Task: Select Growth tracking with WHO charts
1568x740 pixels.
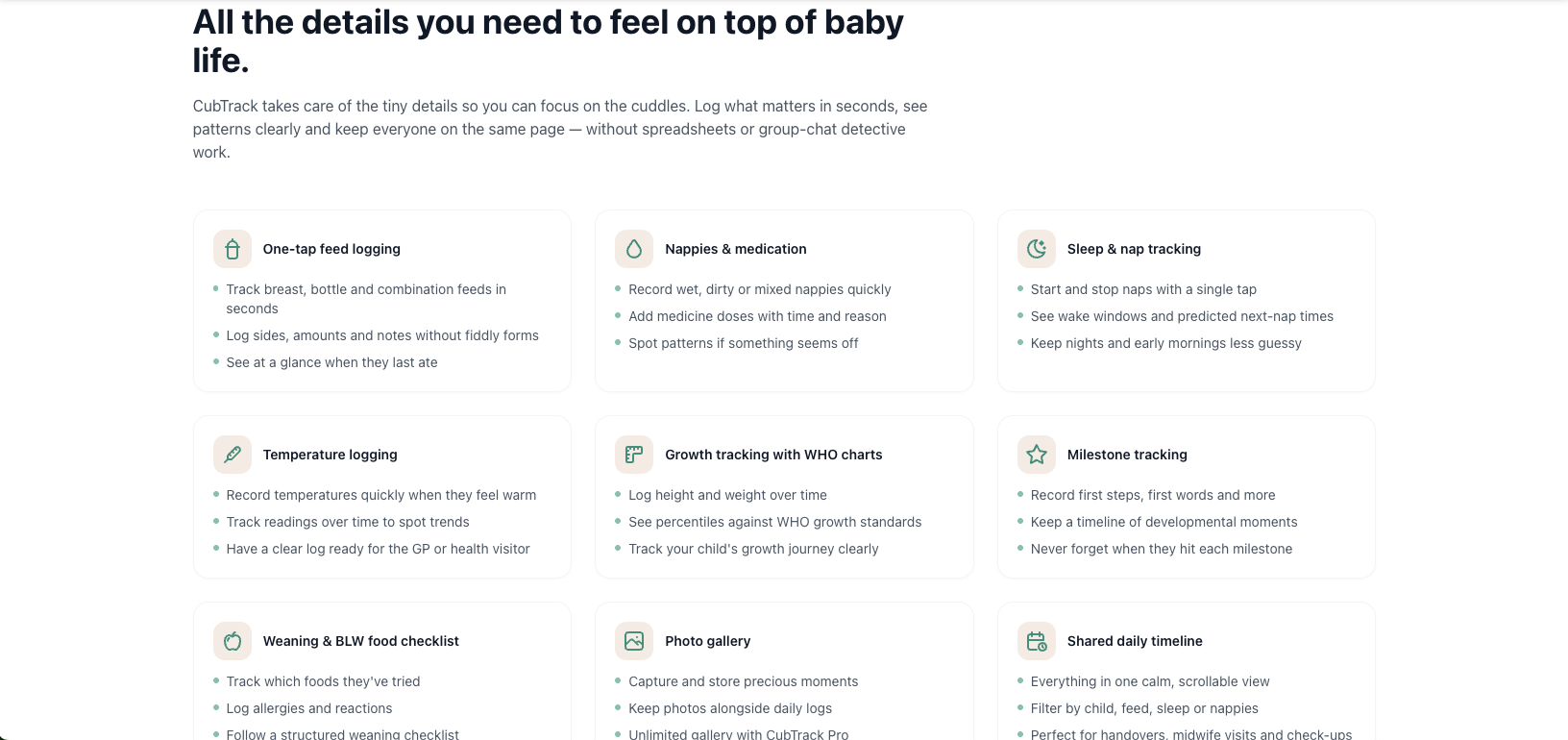Action: [x=773, y=454]
